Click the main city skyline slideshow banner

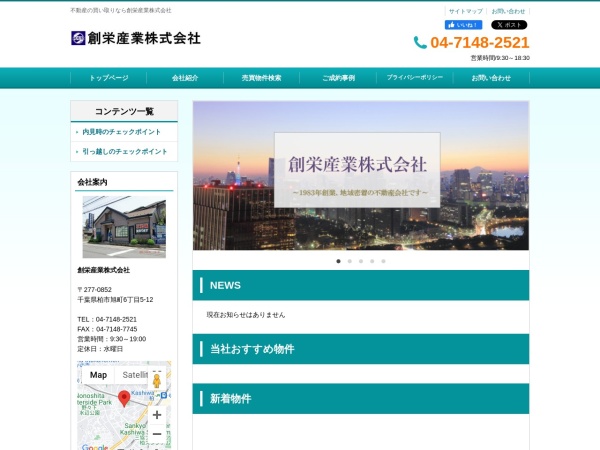point(361,176)
